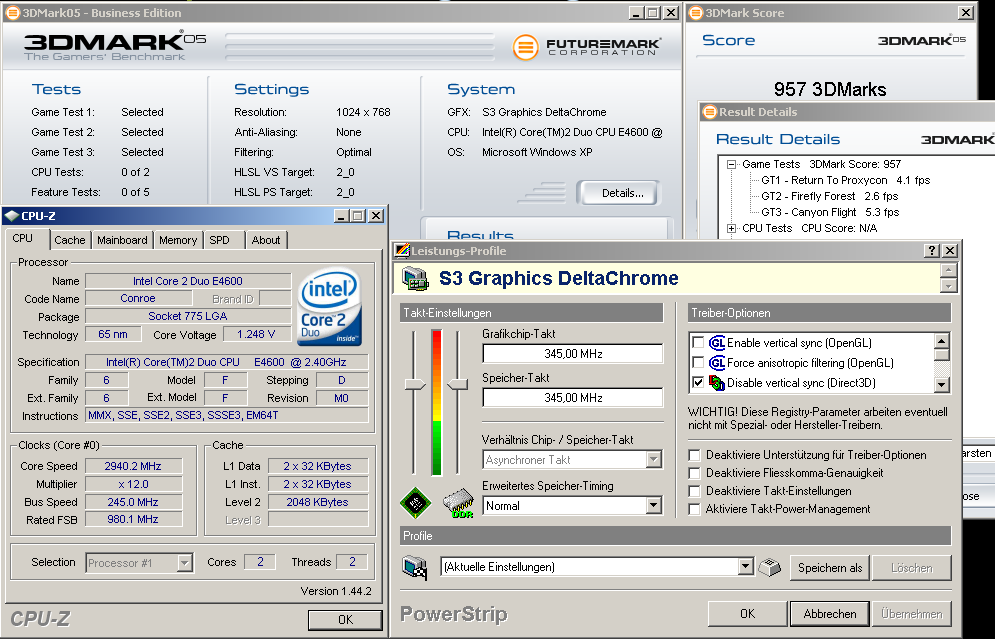Click the Multiplier x 12.0 value
This screenshot has width=995, height=639.
pyautogui.click(x=134, y=484)
